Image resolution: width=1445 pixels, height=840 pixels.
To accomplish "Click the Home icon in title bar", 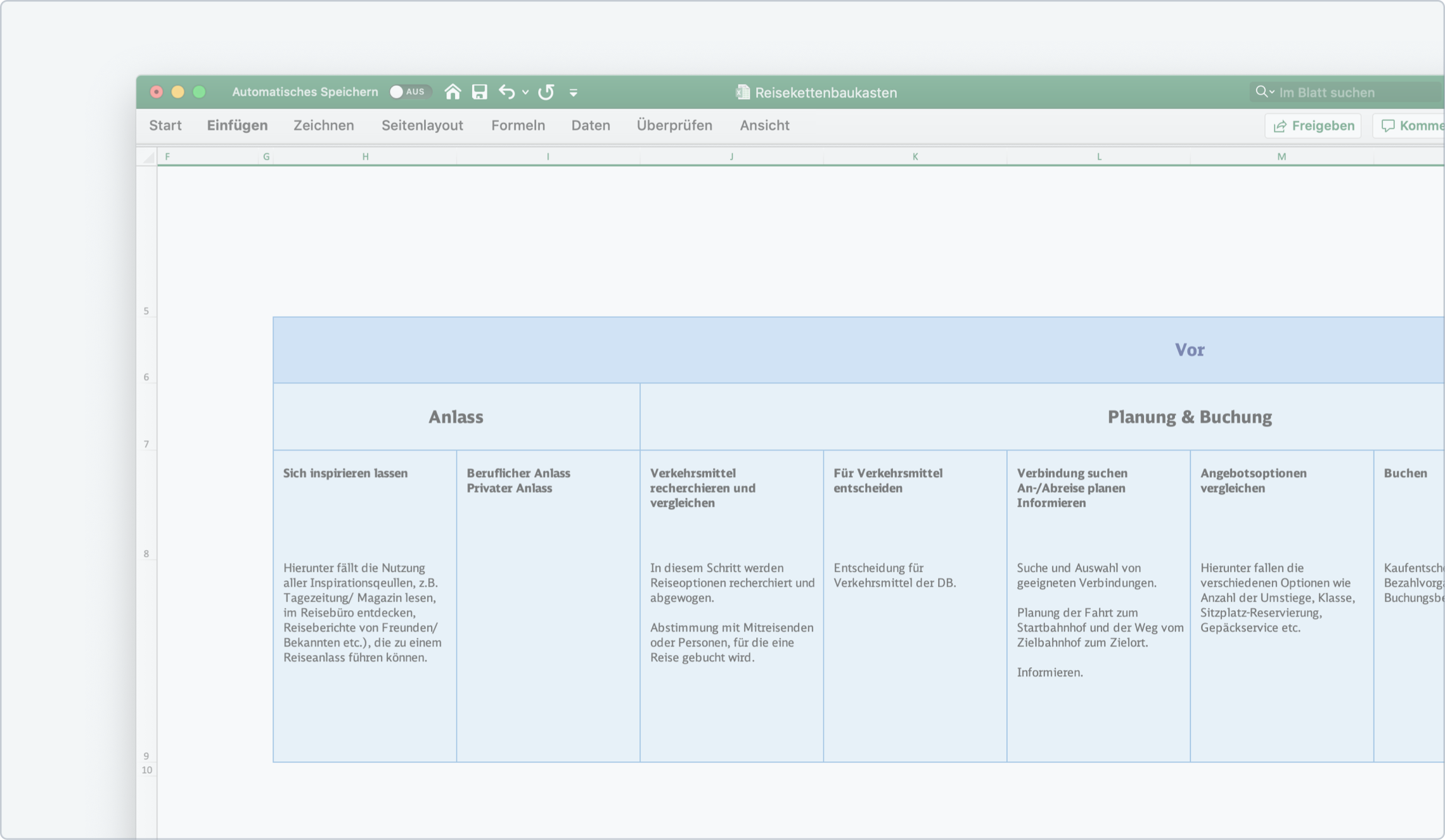I will click(x=453, y=92).
